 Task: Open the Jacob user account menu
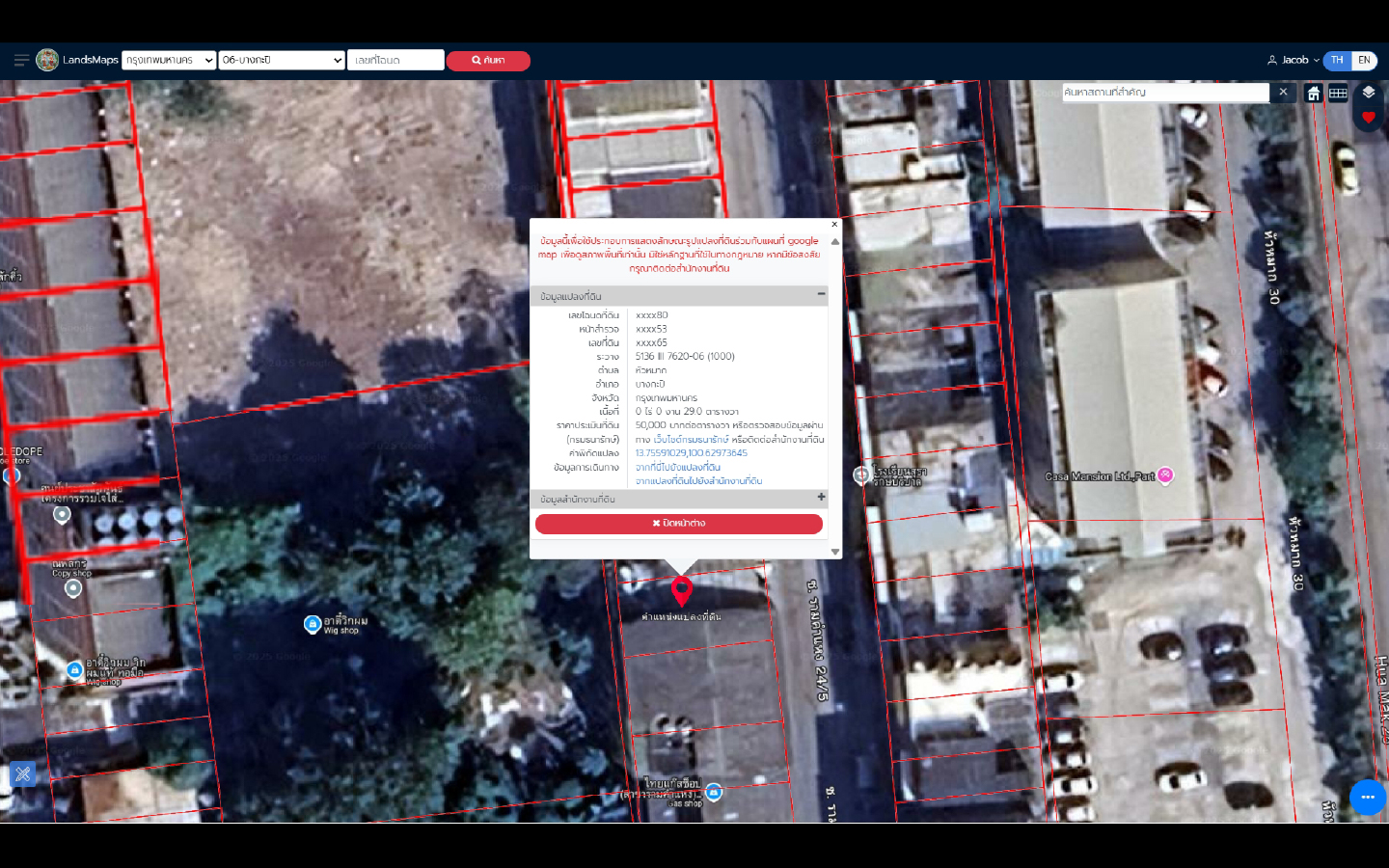click(1294, 60)
